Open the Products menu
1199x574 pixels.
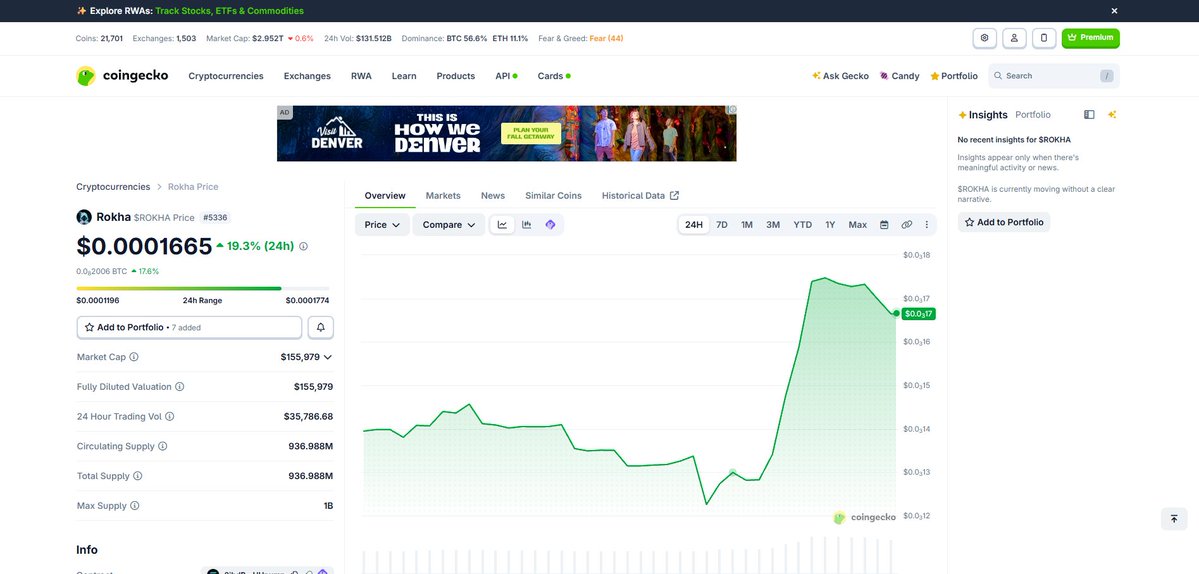click(456, 76)
